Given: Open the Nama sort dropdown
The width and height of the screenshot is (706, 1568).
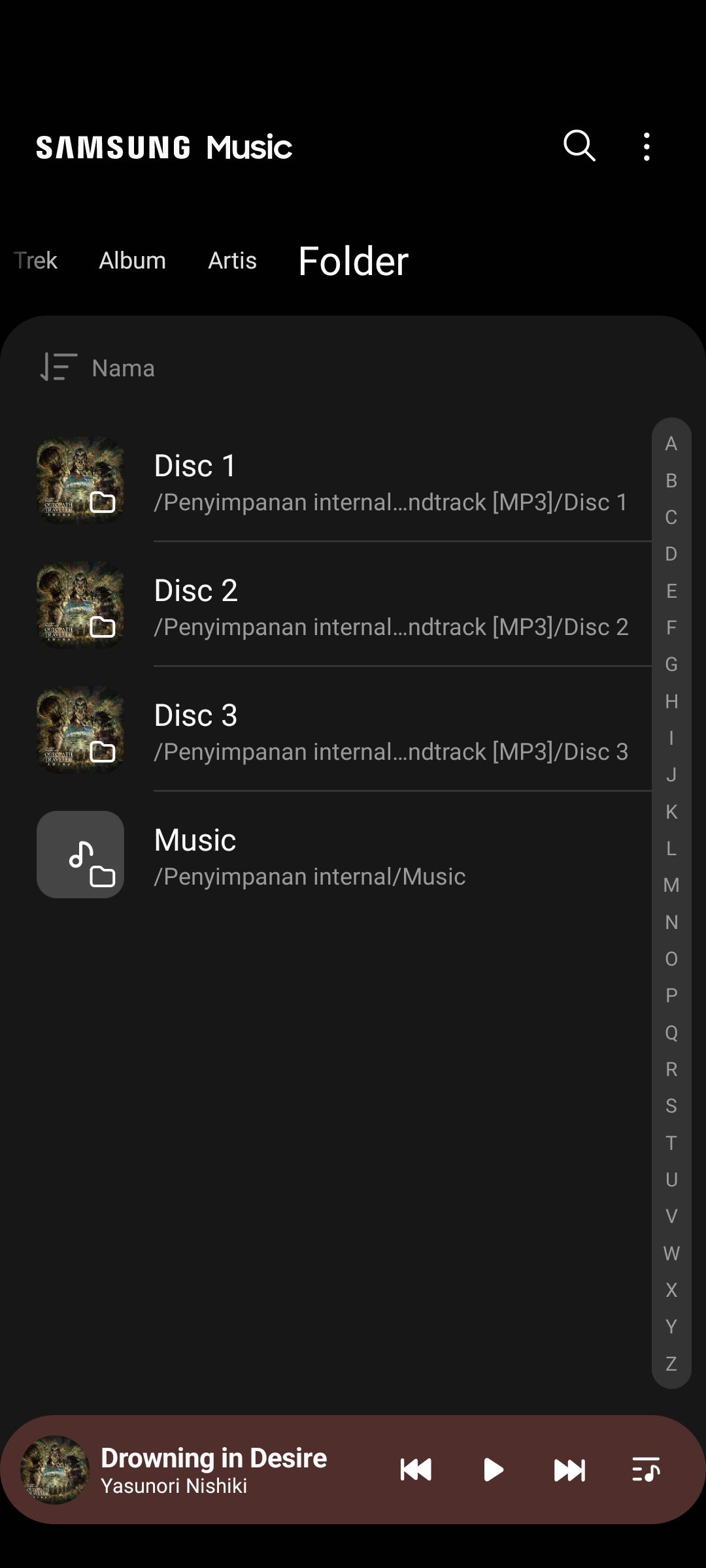Looking at the screenshot, I should coord(124,368).
